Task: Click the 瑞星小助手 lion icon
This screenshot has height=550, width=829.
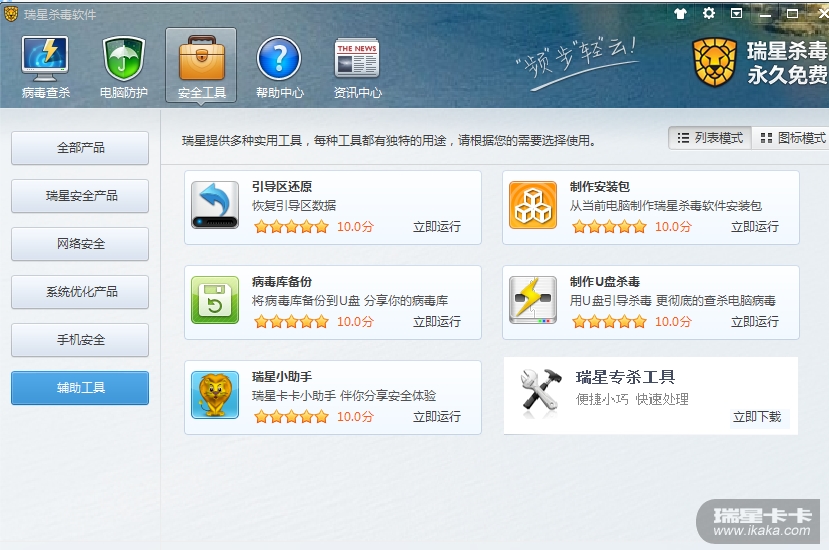Action: pos(215,395)
